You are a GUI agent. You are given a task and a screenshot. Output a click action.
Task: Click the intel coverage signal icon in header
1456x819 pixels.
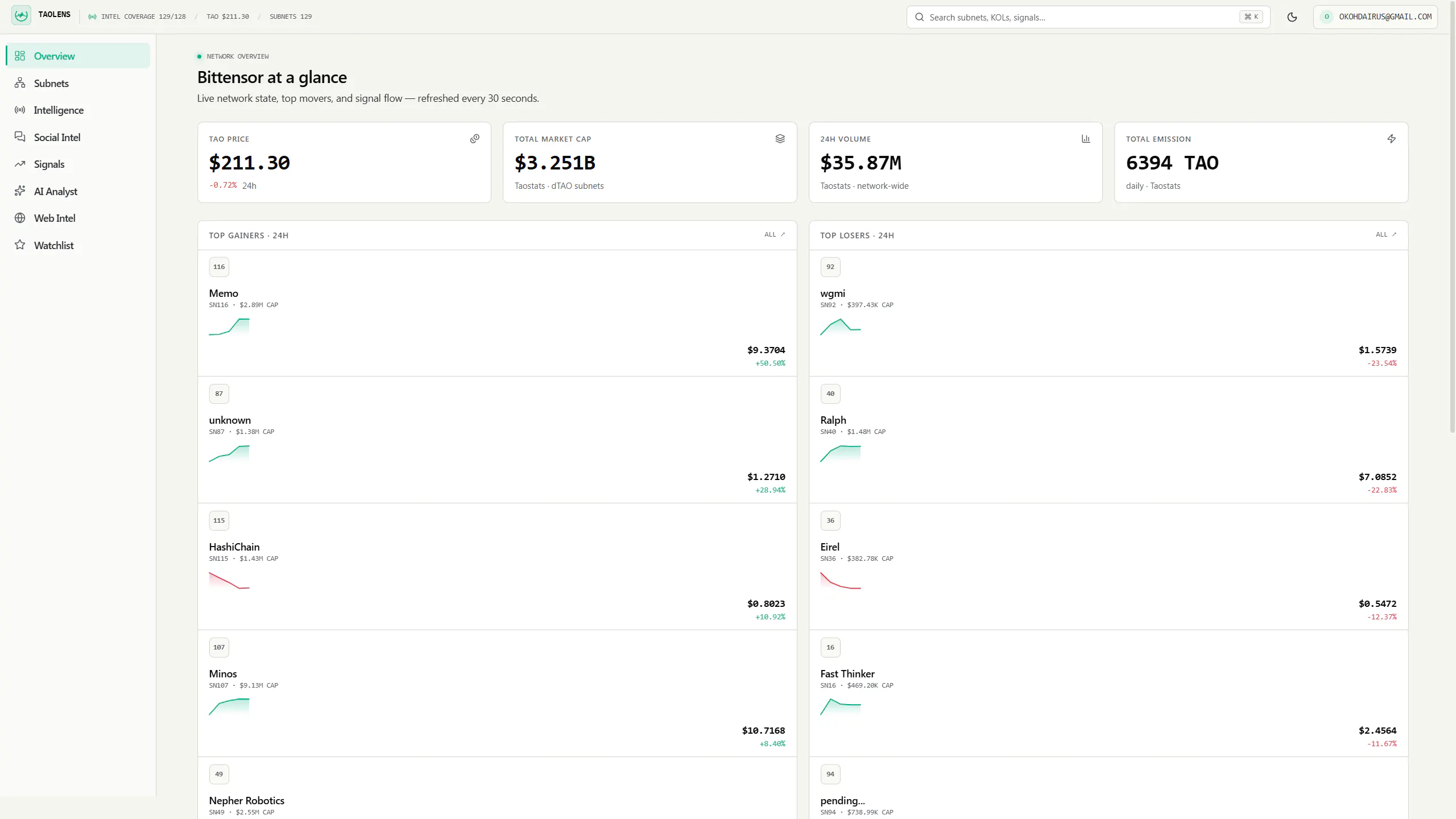click(92, 16)
